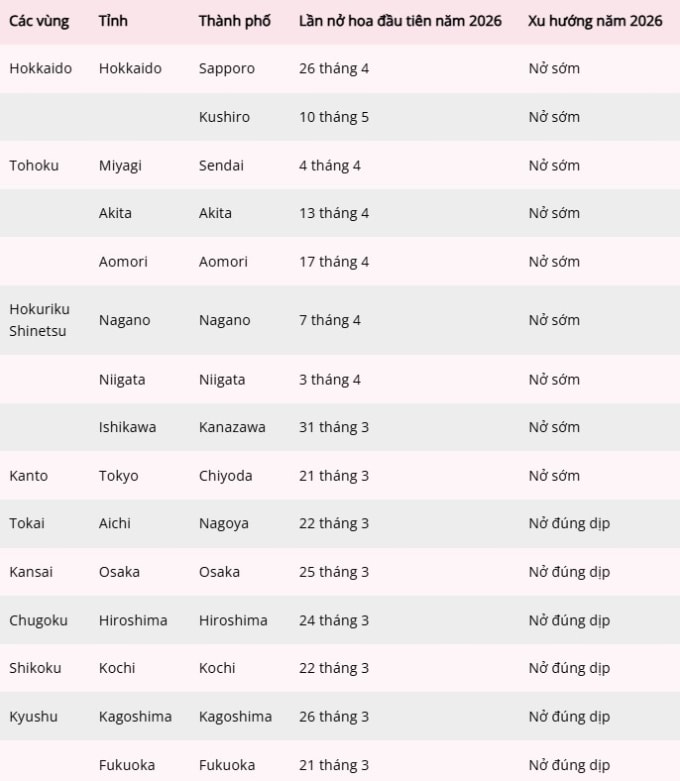The image size is (680, 781).
Task: Select the Kanazawa city cell
Action: point(232,427)
